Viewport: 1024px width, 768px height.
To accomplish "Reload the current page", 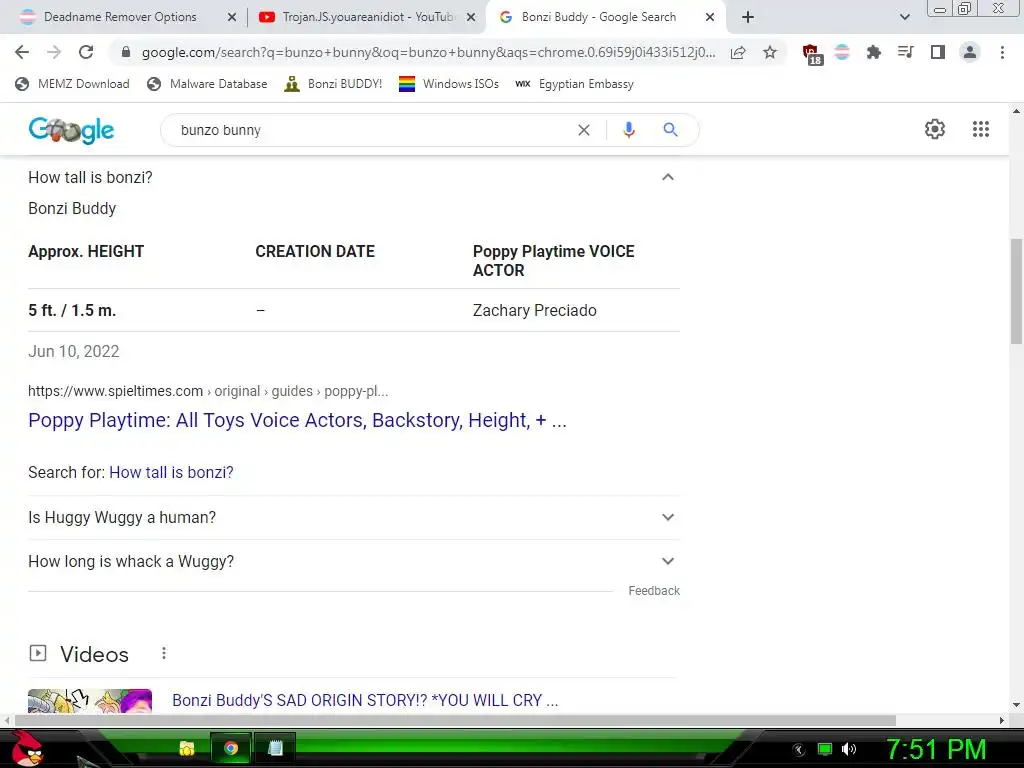I will (x=86, y=52).
